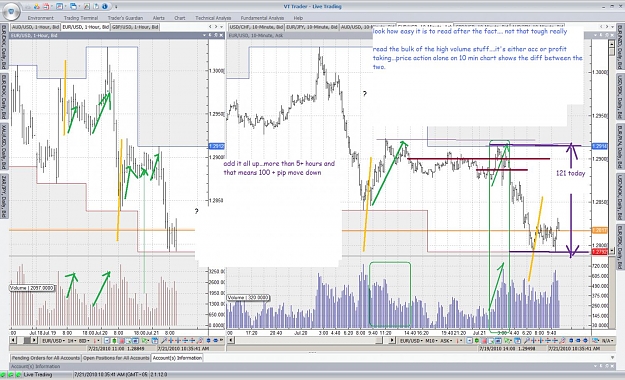The width and height of the screenshot is (625, 380).
Task: Click the monitor icon beside N/A in right toolbar
Action: (596, 341)
